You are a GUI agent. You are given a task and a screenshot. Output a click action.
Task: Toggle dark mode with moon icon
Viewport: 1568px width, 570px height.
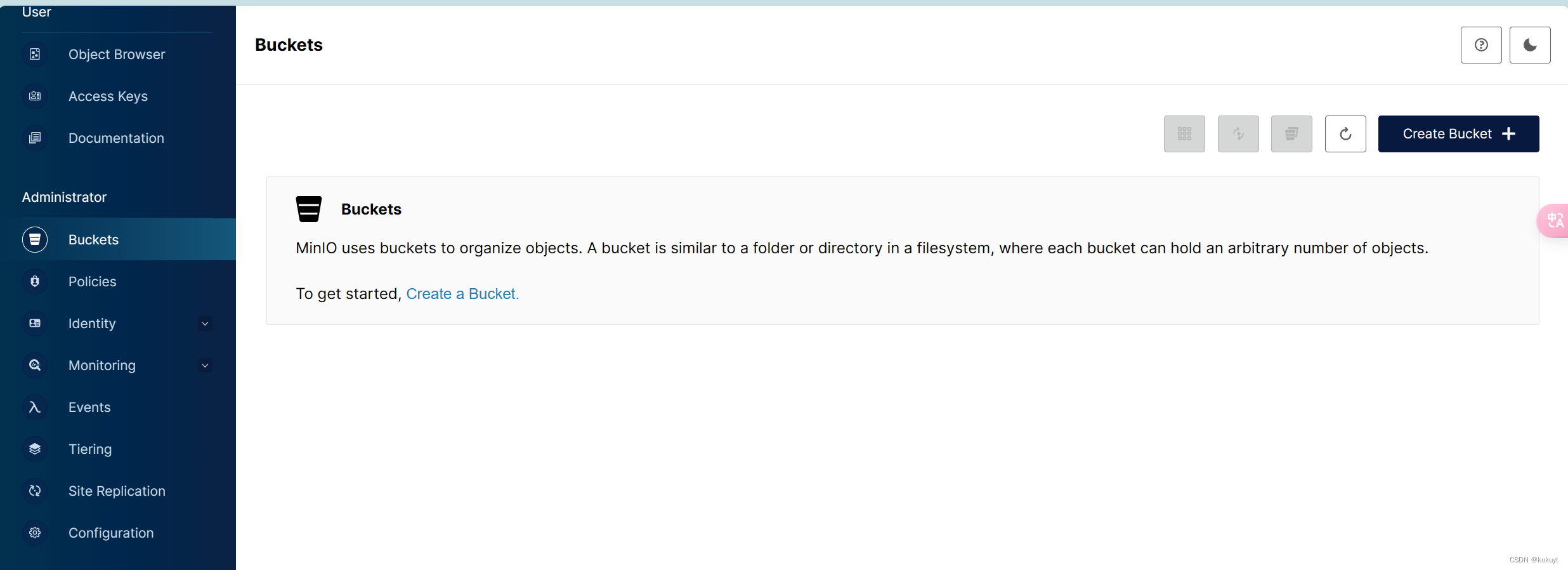[x=1530, y=45]
